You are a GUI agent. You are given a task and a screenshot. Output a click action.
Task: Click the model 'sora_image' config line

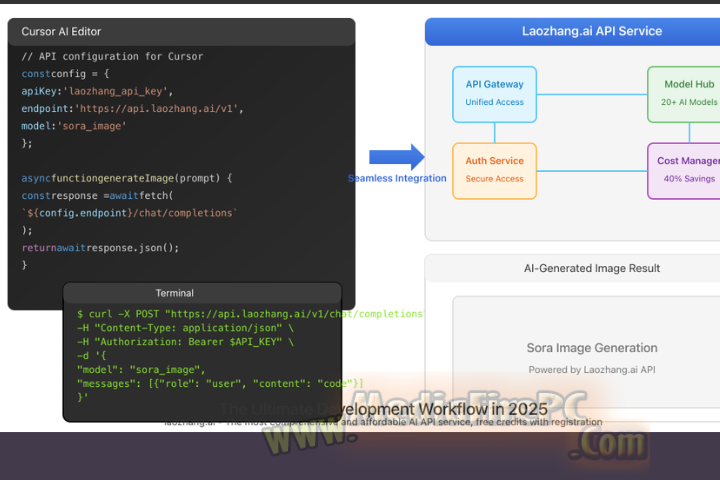(74, 126)
